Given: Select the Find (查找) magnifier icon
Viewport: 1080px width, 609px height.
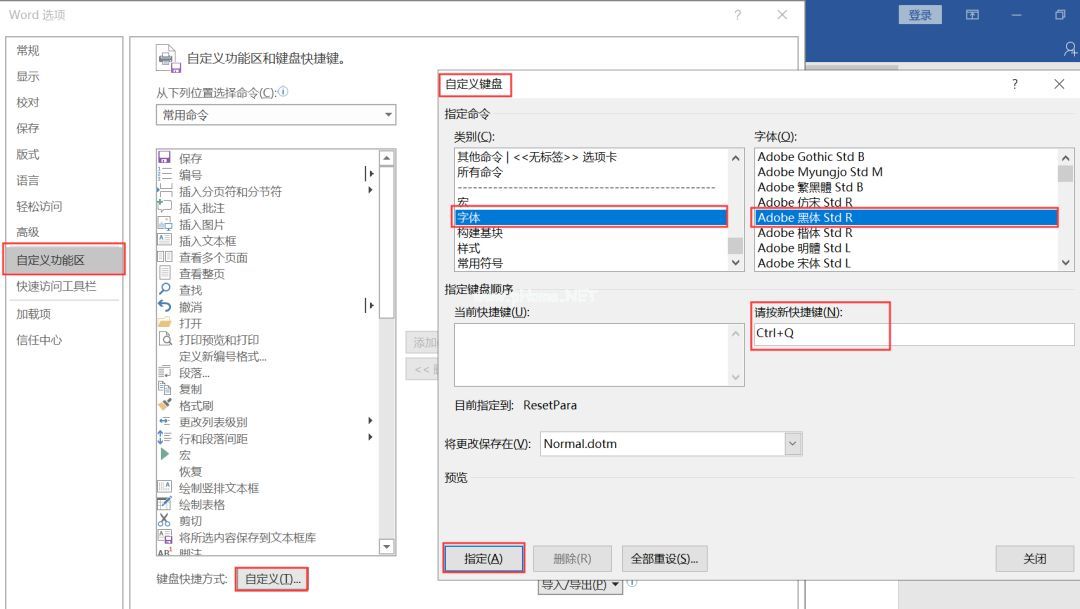Looking at the screenshot, I should click(x=165, y=290).
